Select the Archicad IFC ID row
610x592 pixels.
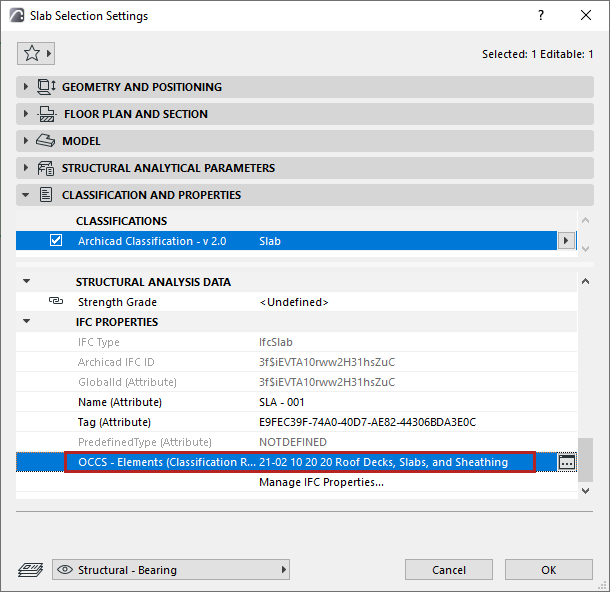point(296,362)
